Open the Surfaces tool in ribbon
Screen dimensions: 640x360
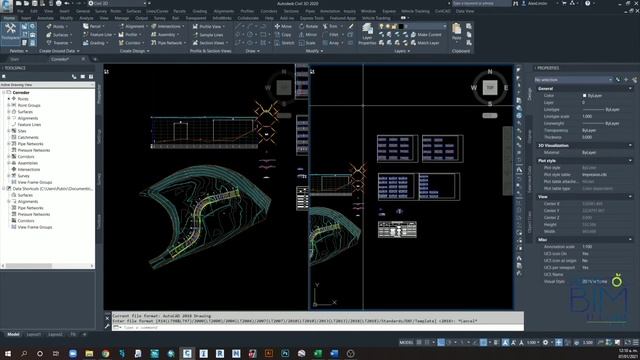[x=58, y=35]
